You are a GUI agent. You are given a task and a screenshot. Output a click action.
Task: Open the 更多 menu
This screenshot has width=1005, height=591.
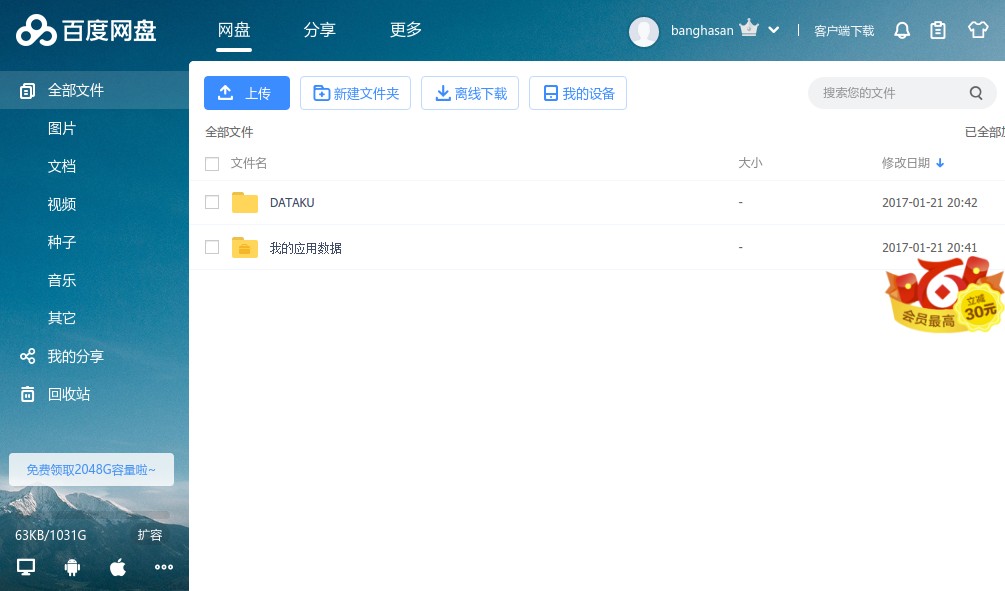point(405,30)
